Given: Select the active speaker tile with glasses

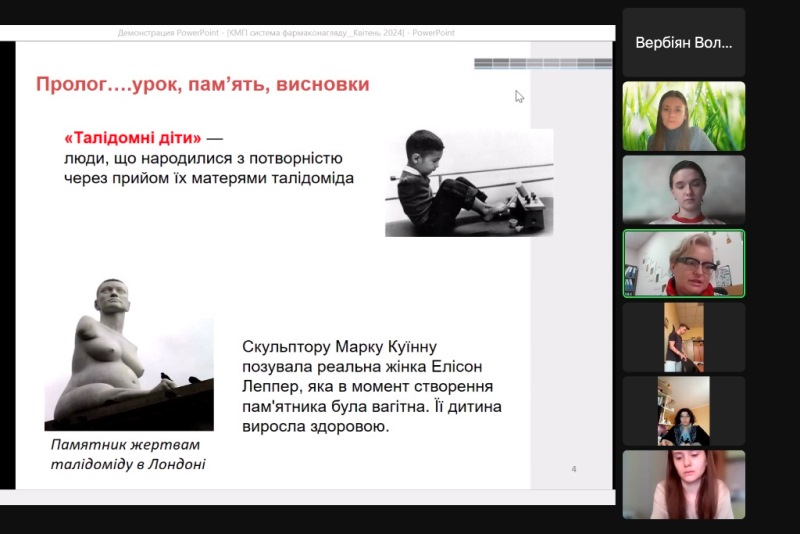Looking at the screenshot, I should point(684,263).
